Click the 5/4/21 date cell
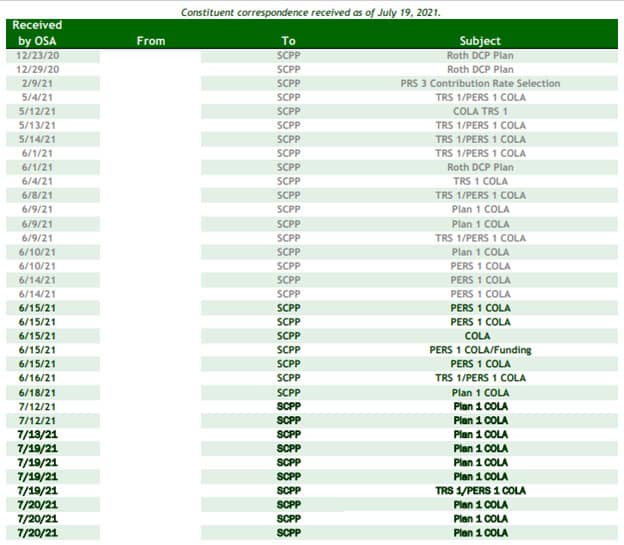The width and height of the screenshot is (624, 545). coord(38,98)
